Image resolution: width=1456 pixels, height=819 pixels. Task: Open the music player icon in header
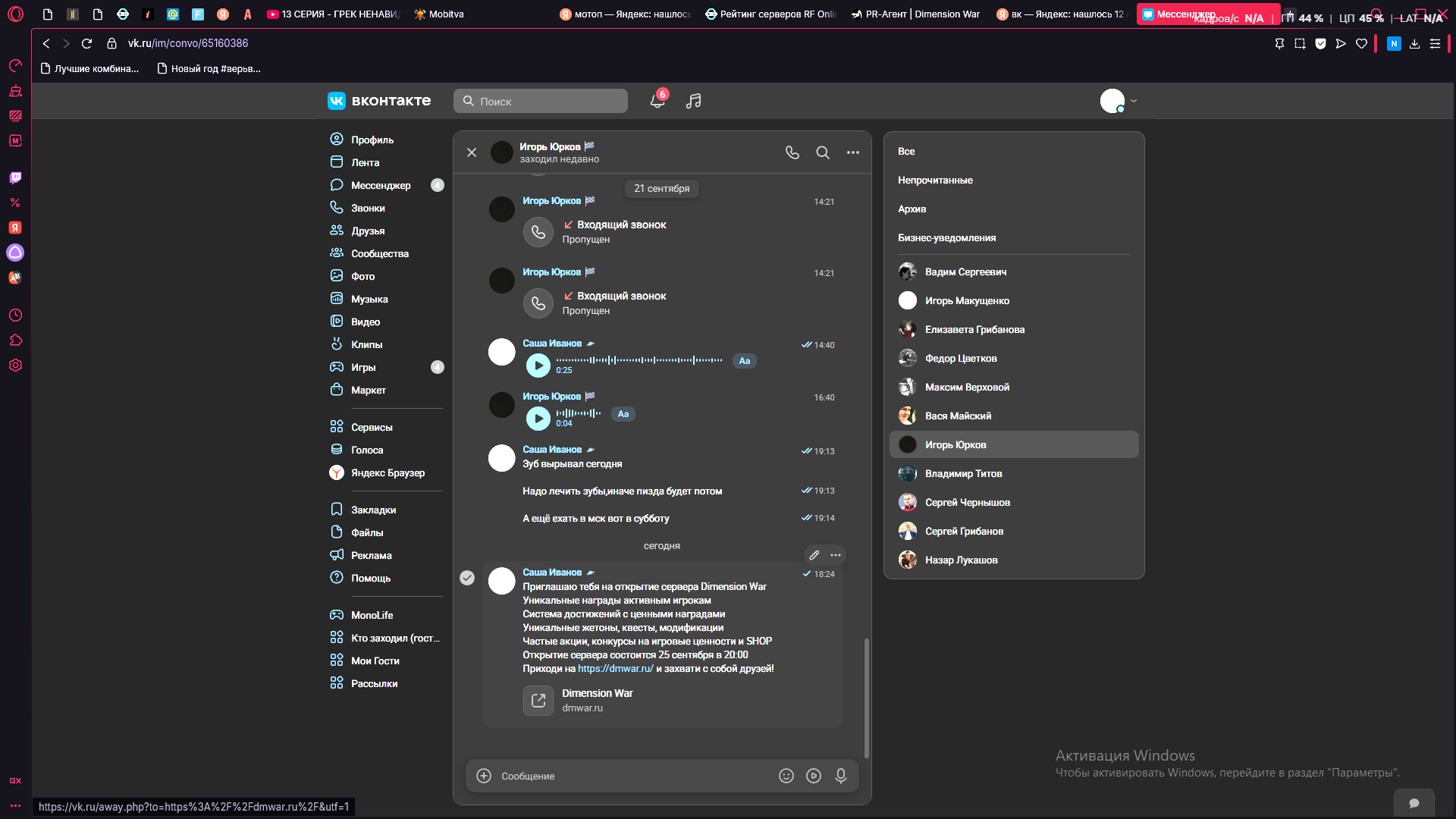(x=693, y=101)
